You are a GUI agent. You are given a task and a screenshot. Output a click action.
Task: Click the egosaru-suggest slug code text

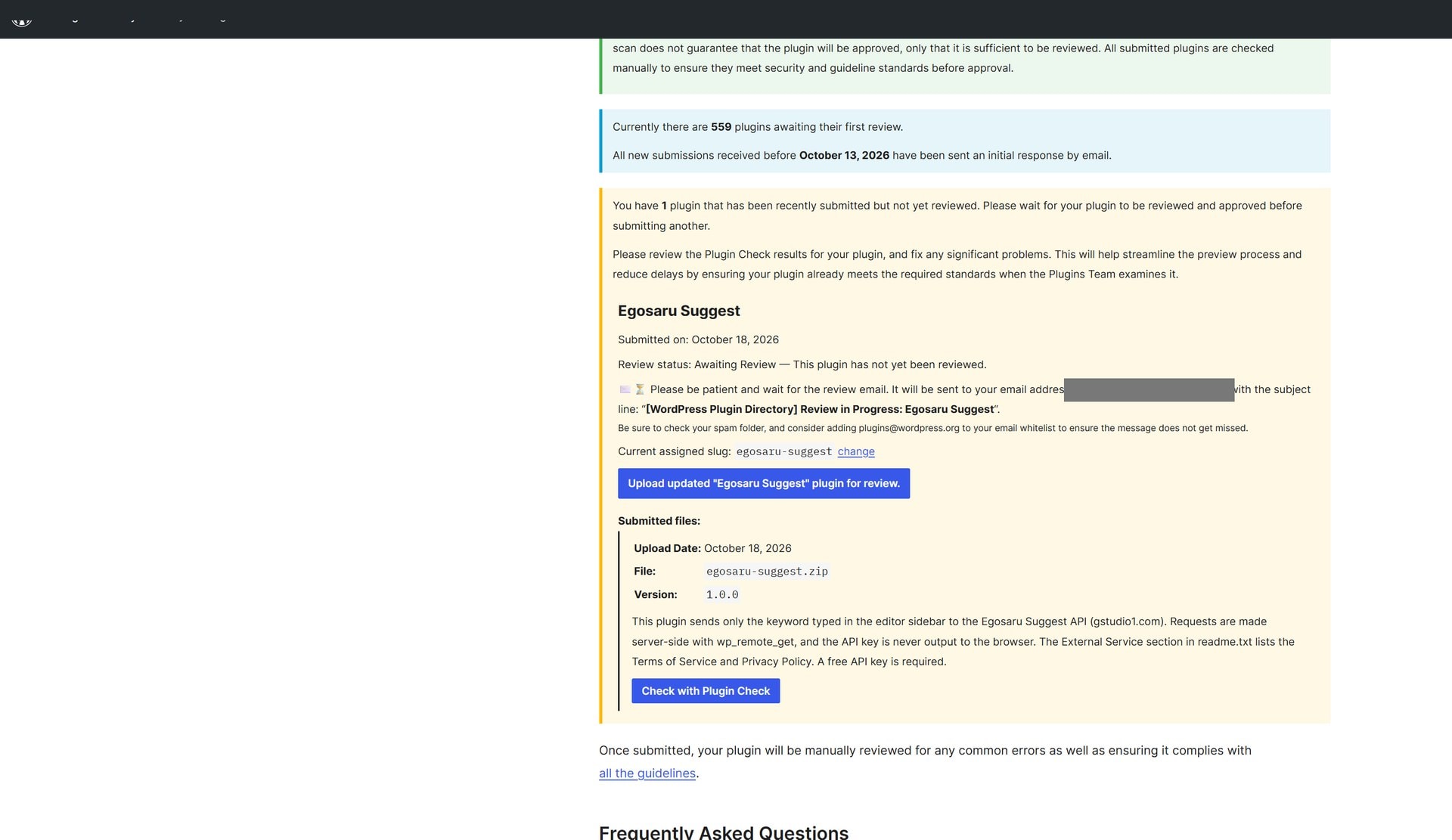pos(783,451)
